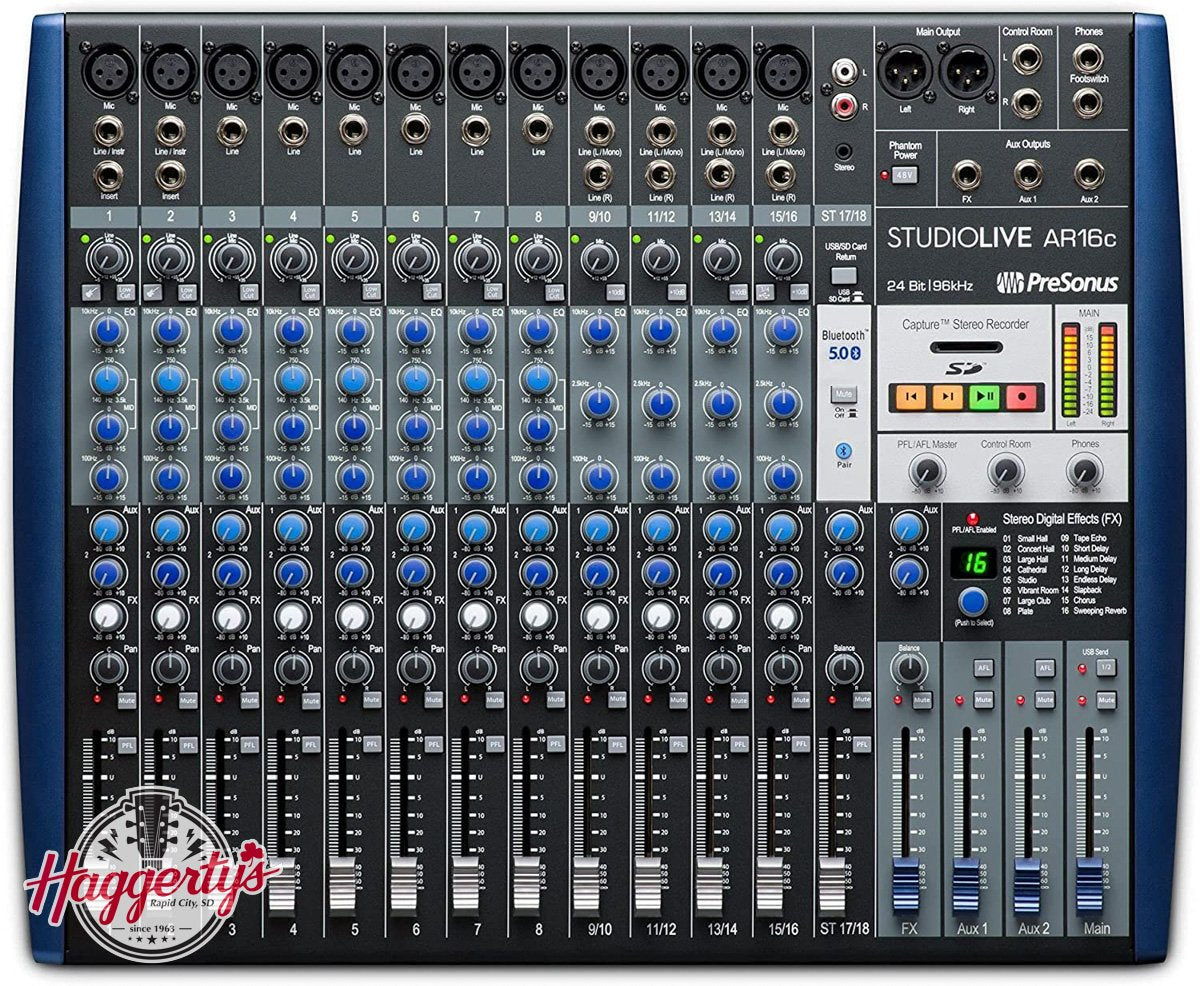Click the Phones level knob
Image resolution: width=1200 pixels, height=986 pixels.
tap(1083, 470)
